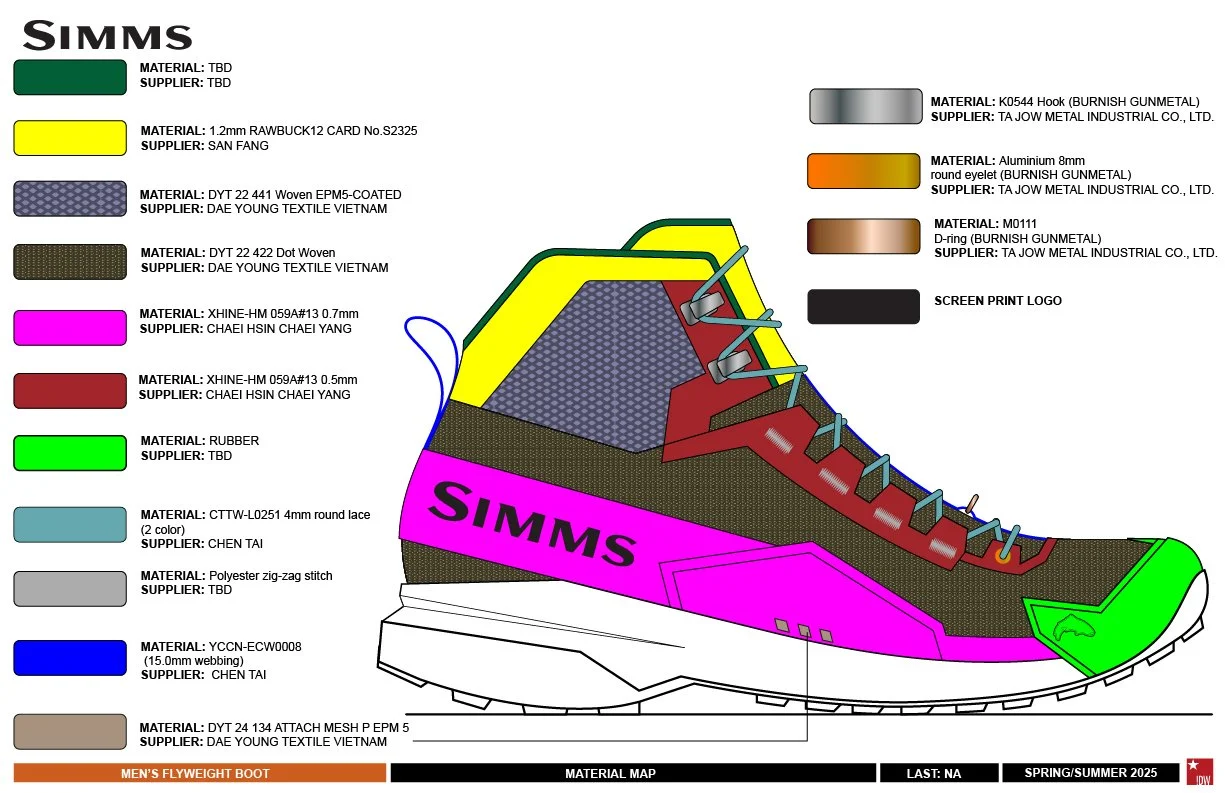Click 'DYT 24 134 ATTACH MESH P EPM 5' text
Viewport: 1225px width, 793px height.
(x=309, y=728)
